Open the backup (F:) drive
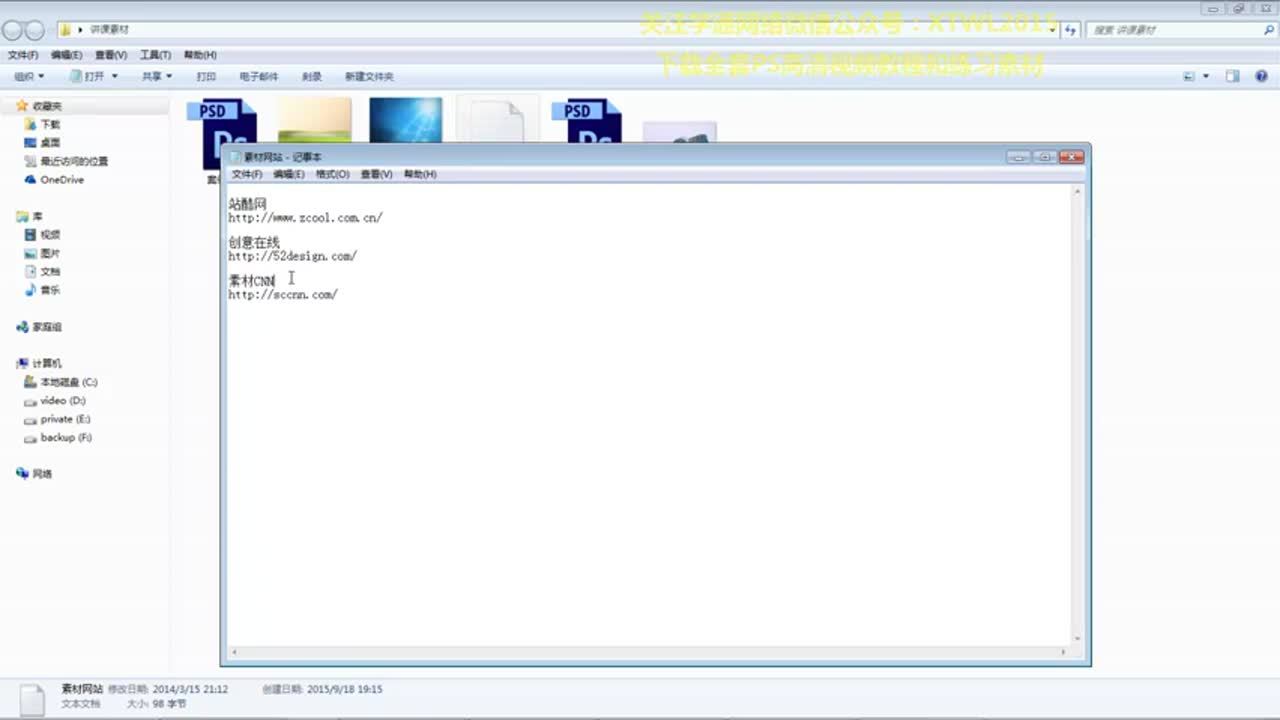 58,438
